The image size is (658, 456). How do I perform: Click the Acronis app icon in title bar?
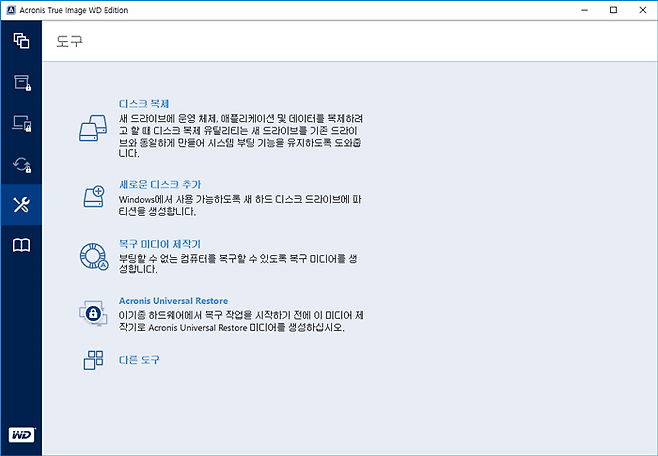pos(11,10)
